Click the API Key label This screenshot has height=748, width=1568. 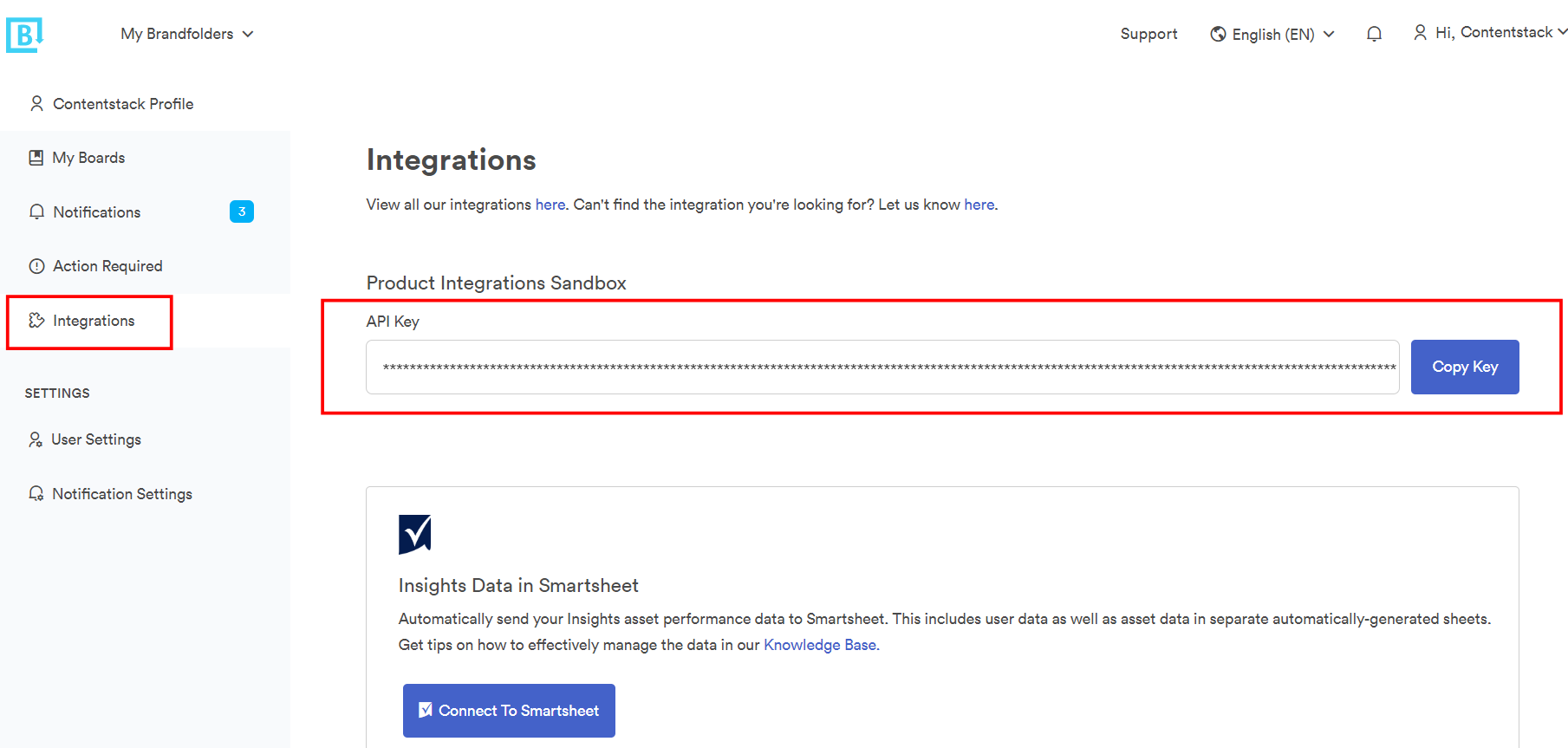click(x=393, y=322)
